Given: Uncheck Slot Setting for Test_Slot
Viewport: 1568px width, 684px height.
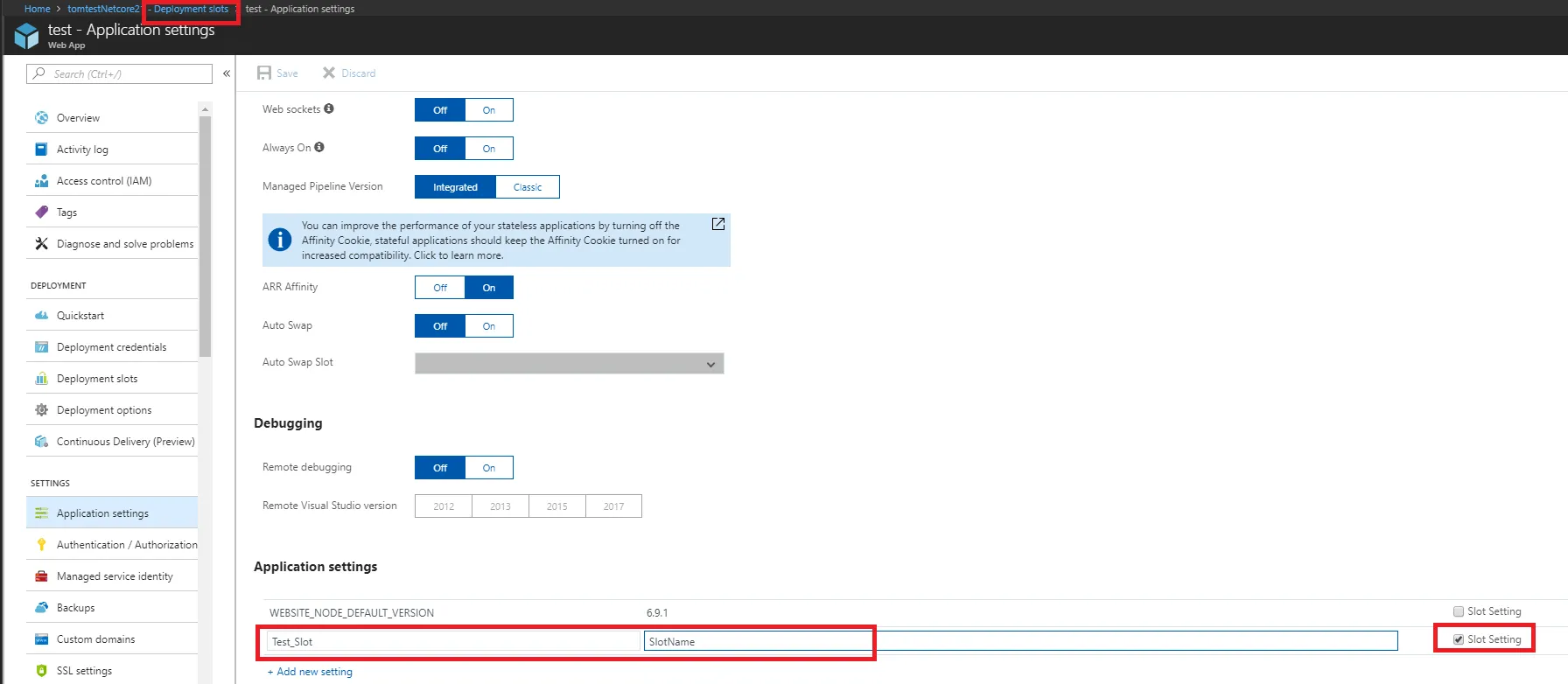Looking at the screenshot, I should (1459, 639).
